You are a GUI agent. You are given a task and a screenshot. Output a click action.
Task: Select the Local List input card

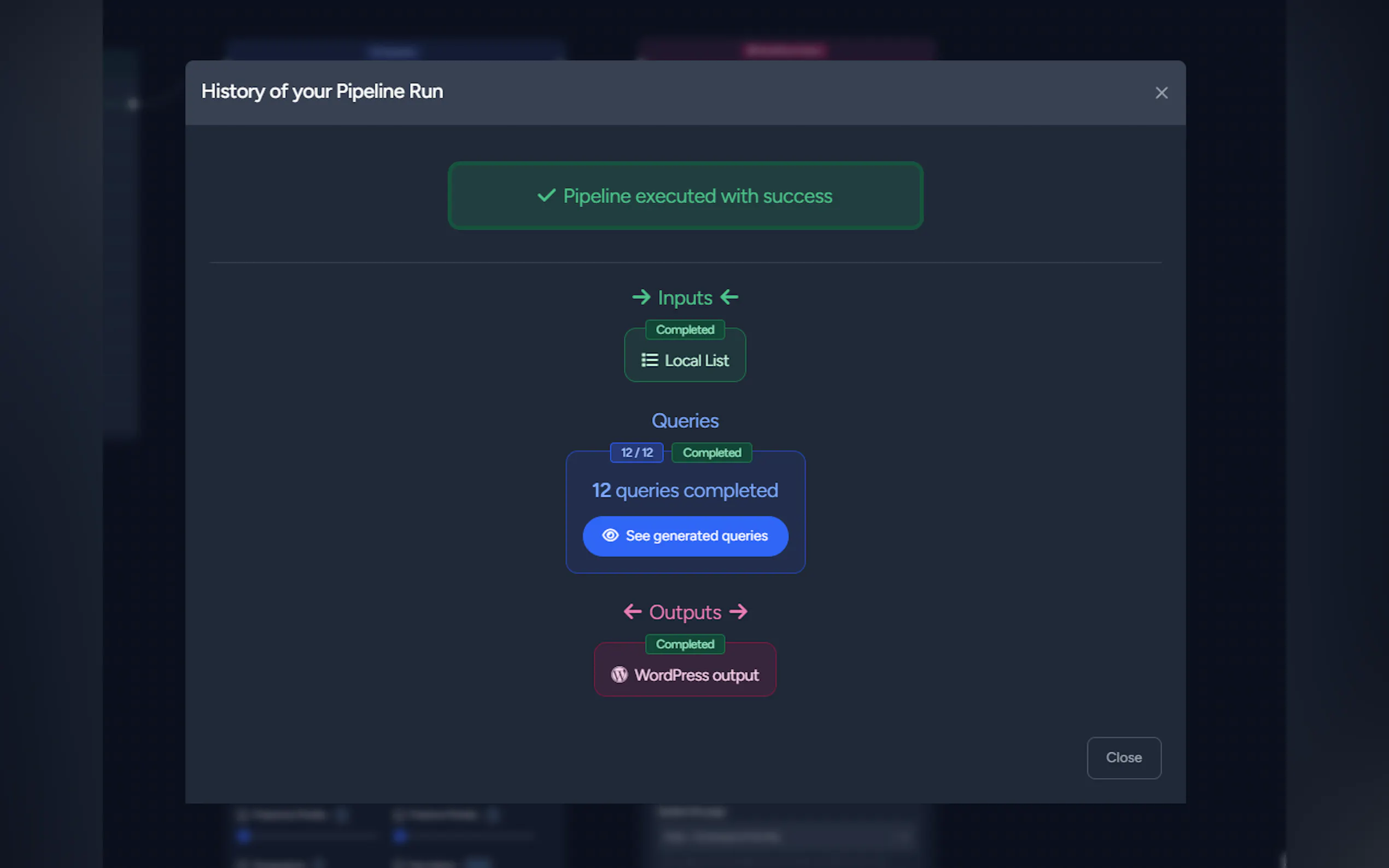(x=685, y=362)
